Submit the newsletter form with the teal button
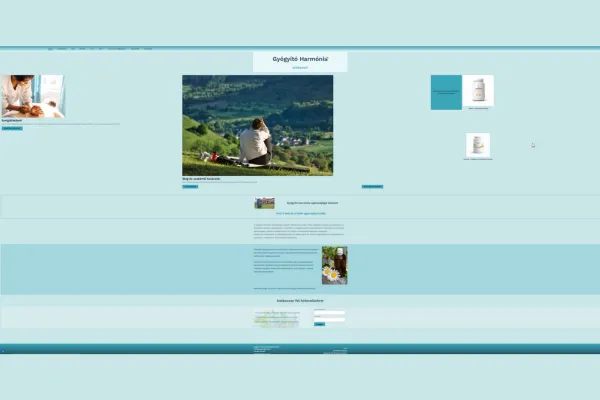 coord(320,324)
